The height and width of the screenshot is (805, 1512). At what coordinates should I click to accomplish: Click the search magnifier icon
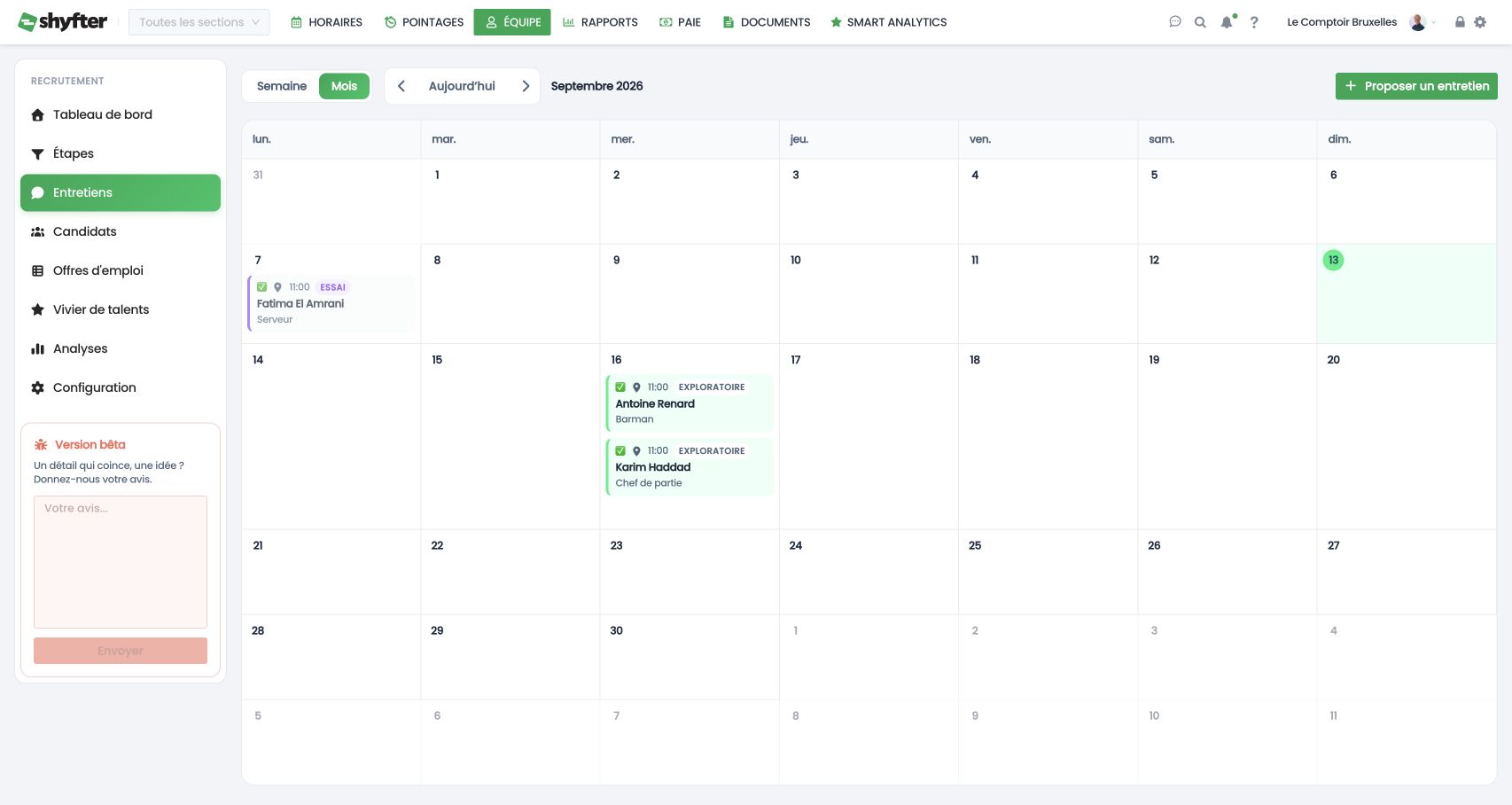1200,22
